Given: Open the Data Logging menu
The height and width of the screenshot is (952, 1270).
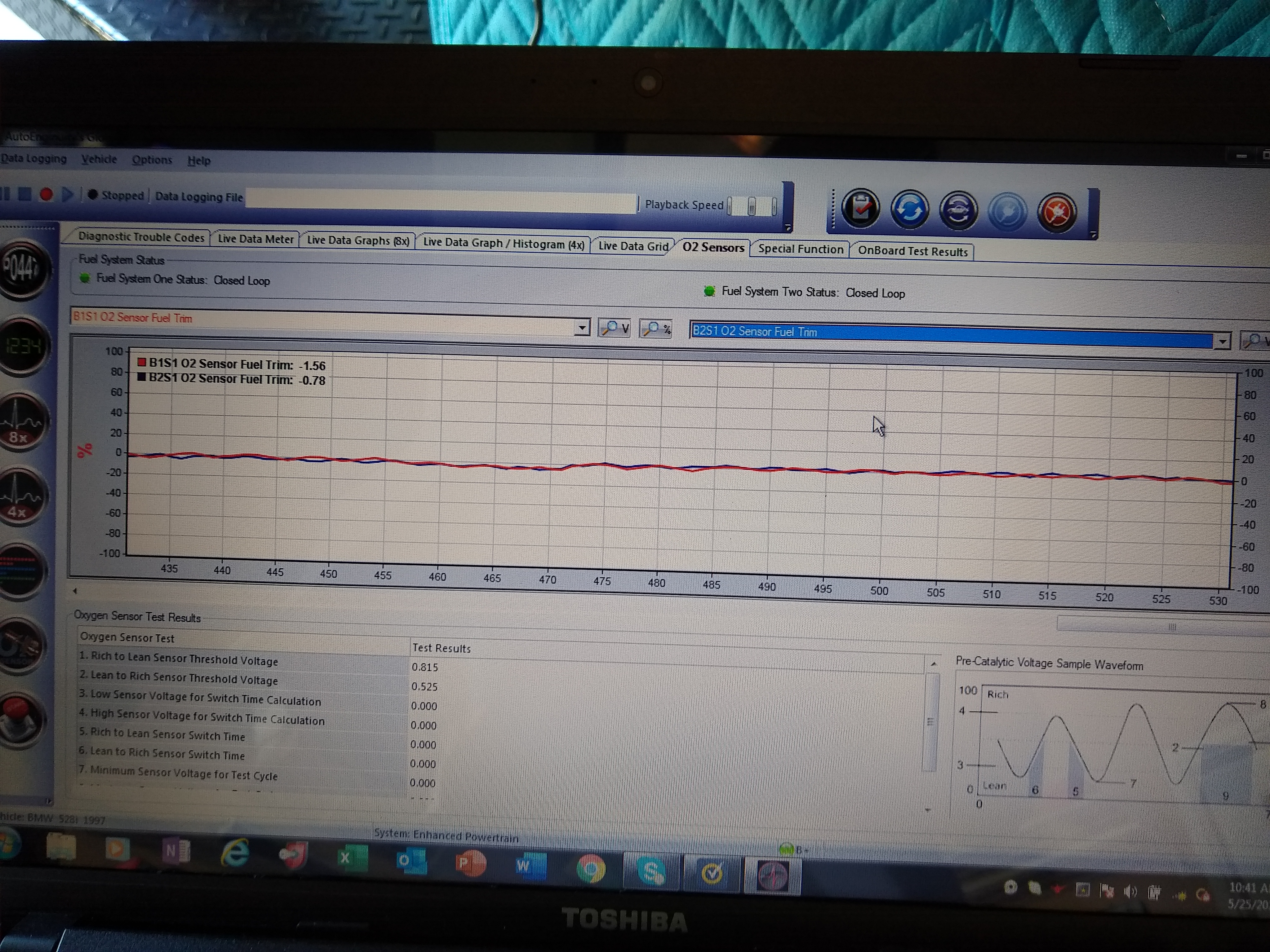Looking at the screenshot, I should [x=33, y=158].
